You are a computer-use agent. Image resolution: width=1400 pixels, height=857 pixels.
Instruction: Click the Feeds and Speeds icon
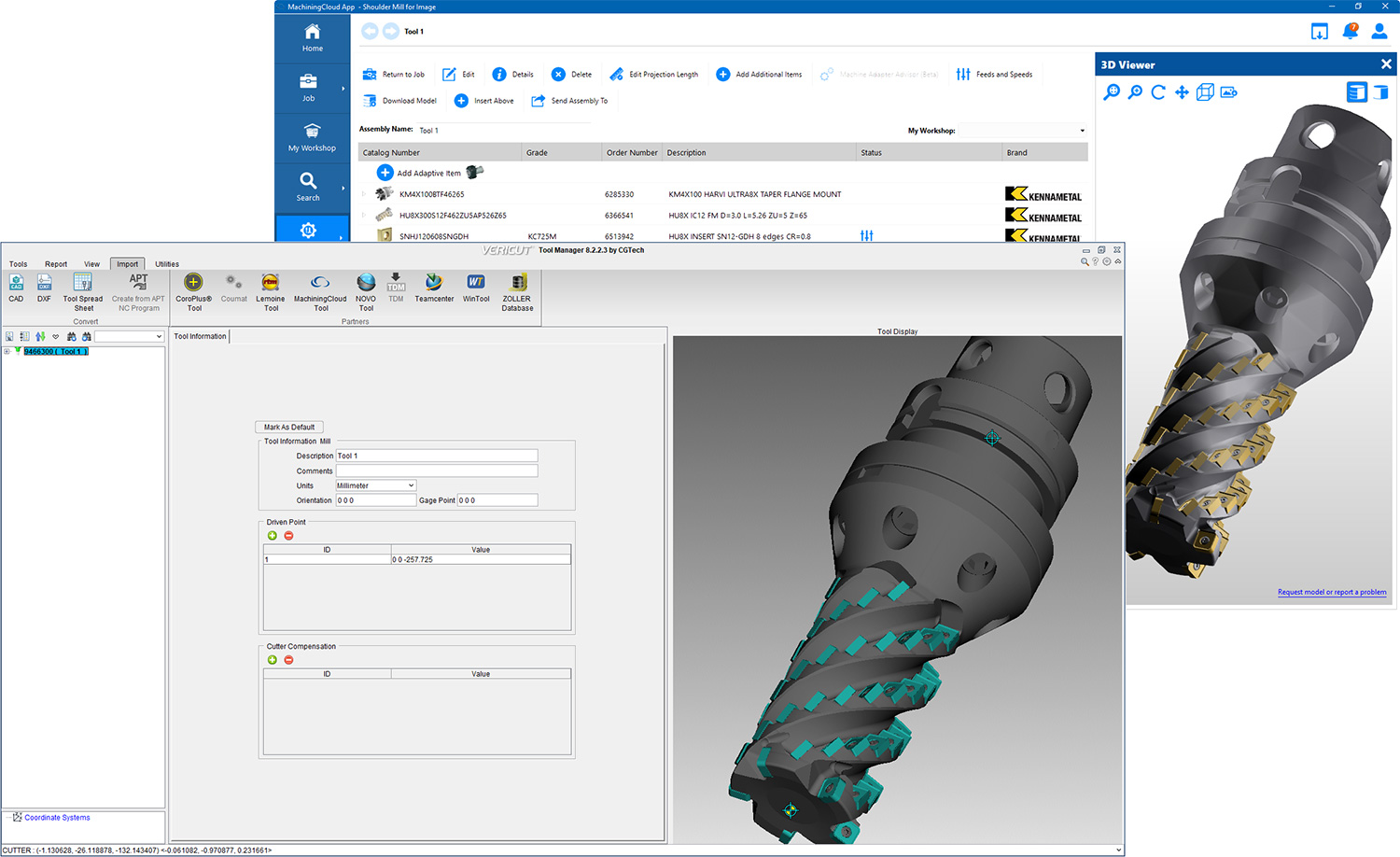(x=963, y=75)
